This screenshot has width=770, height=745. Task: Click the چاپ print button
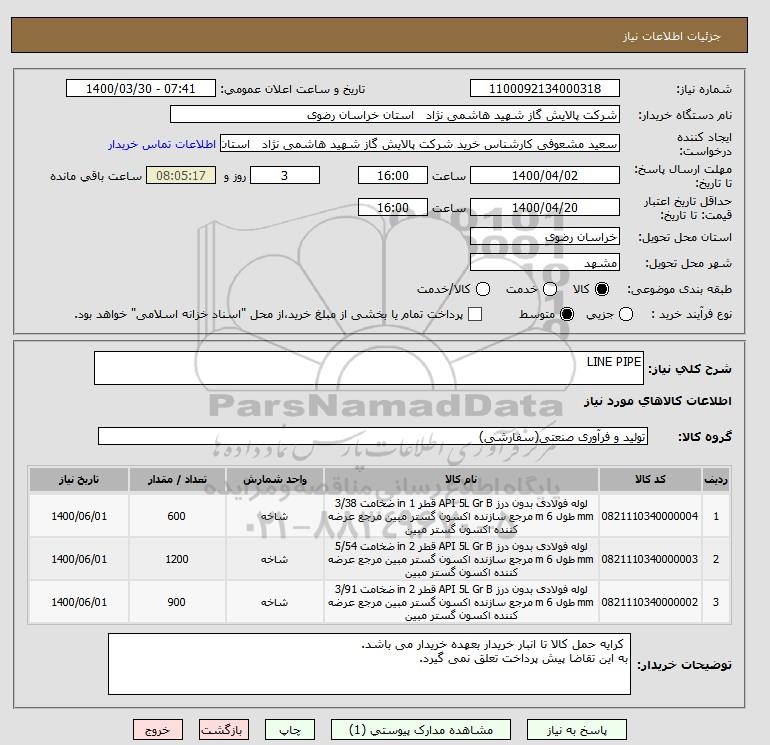click(x=290, y=730)
